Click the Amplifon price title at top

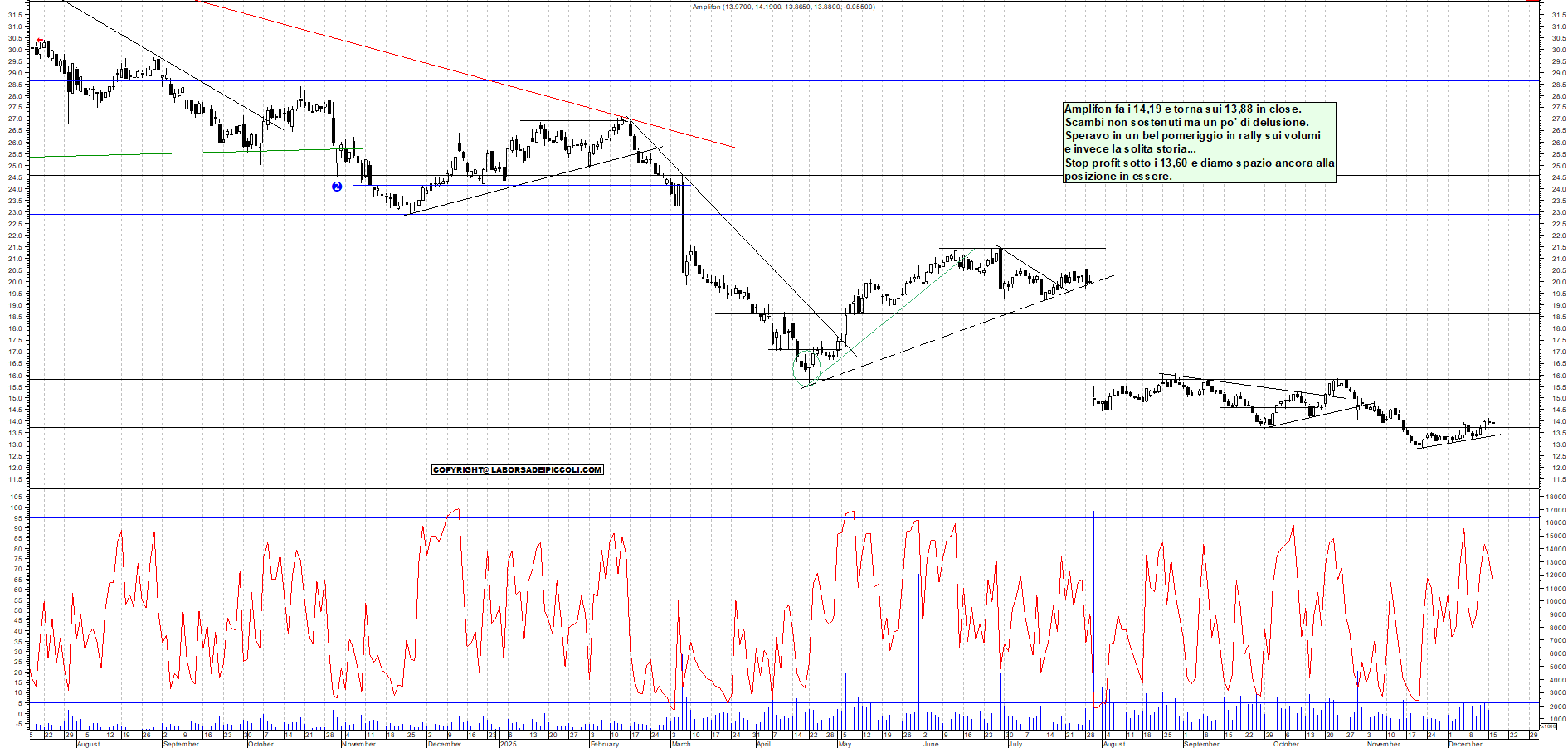[x=783, y=7]
